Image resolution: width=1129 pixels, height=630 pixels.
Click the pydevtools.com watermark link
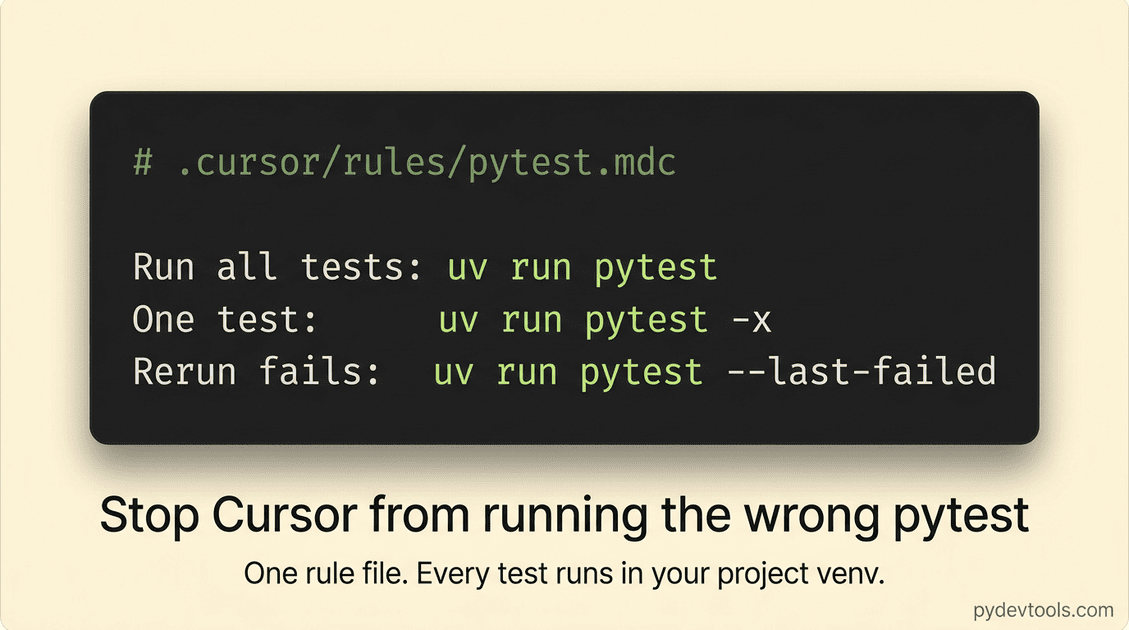1043,611
